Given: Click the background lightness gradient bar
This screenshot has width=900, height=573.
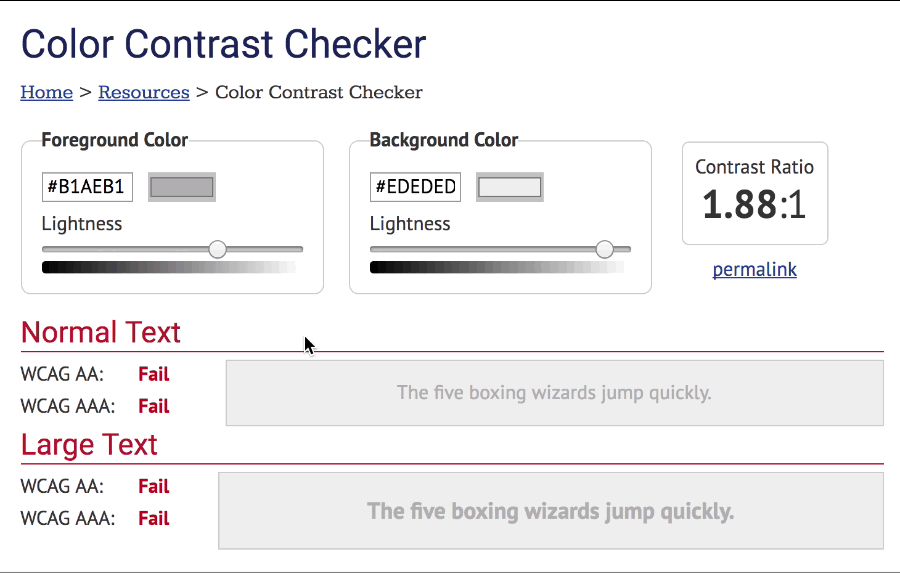Looking at the screenshot, I should (x=496, y=267).
